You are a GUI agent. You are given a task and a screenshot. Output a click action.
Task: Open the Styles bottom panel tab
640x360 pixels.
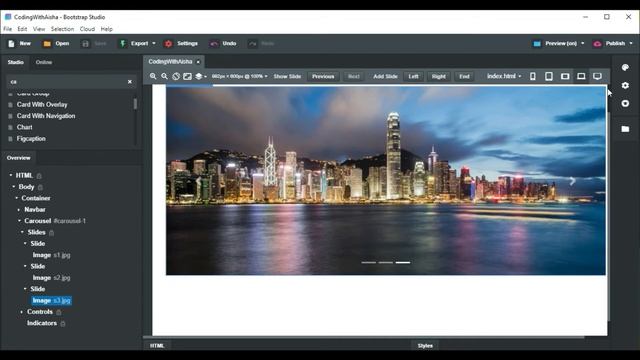(425, 346)
